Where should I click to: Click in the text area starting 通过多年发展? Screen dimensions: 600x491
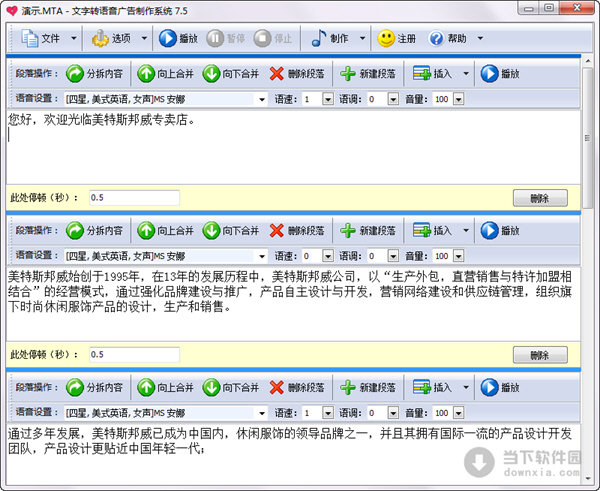(293, 455)
